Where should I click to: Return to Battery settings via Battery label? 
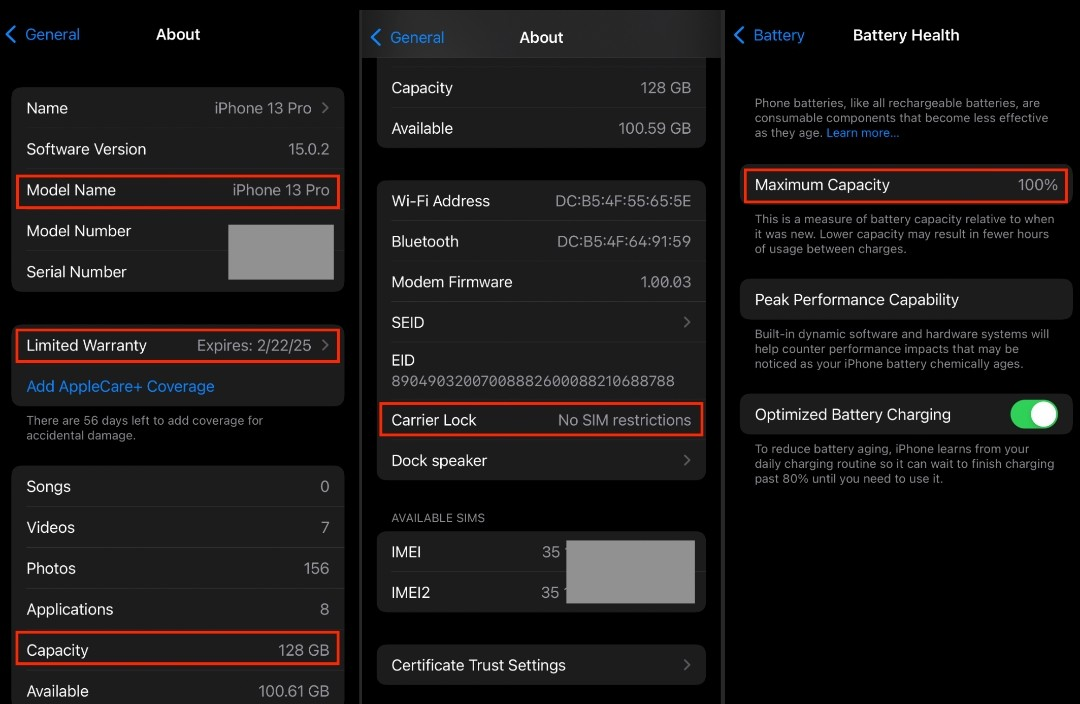tap(778, 35)
